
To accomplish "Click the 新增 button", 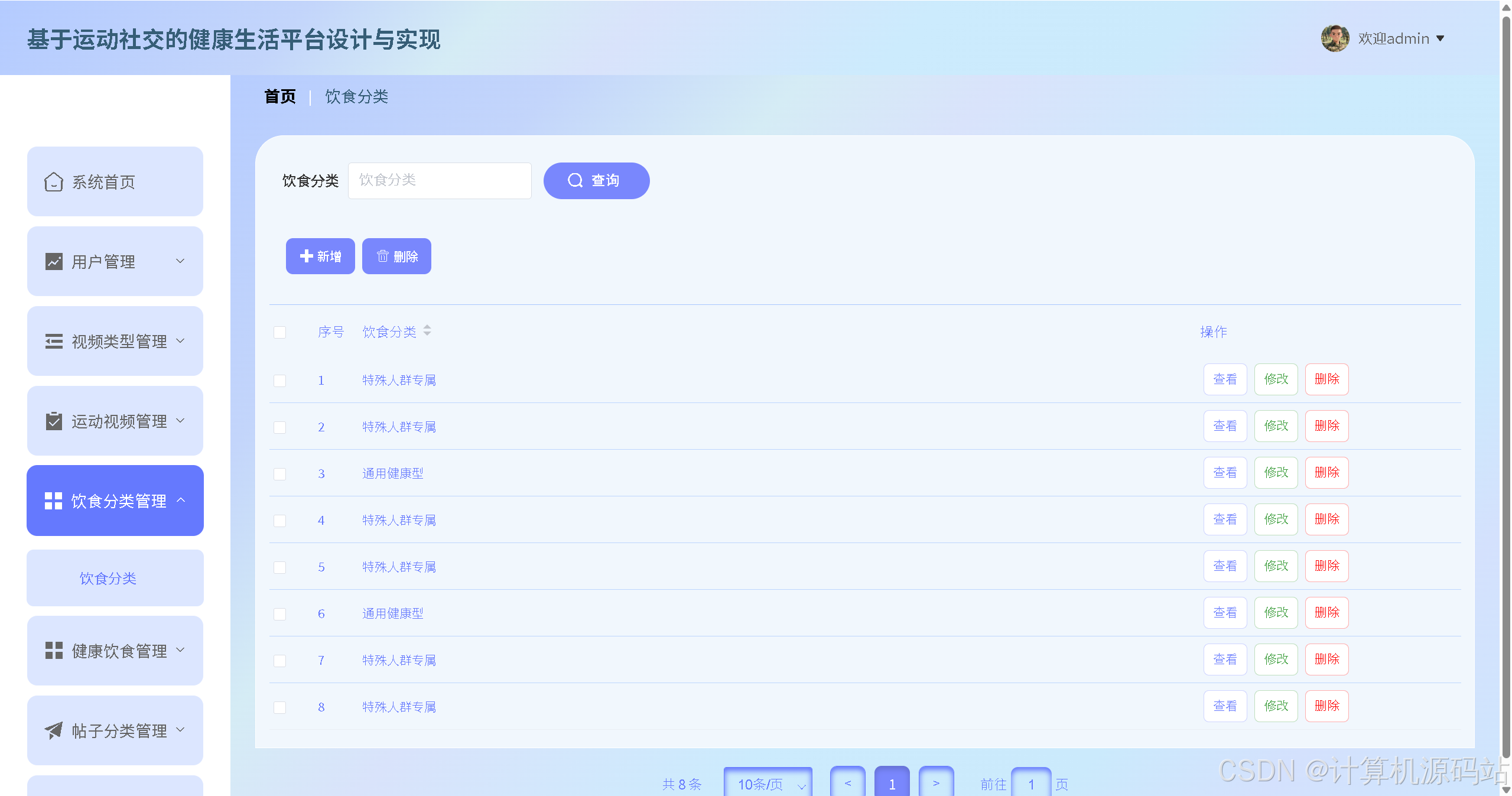I will pyautogui.click(x=320, y=256).
